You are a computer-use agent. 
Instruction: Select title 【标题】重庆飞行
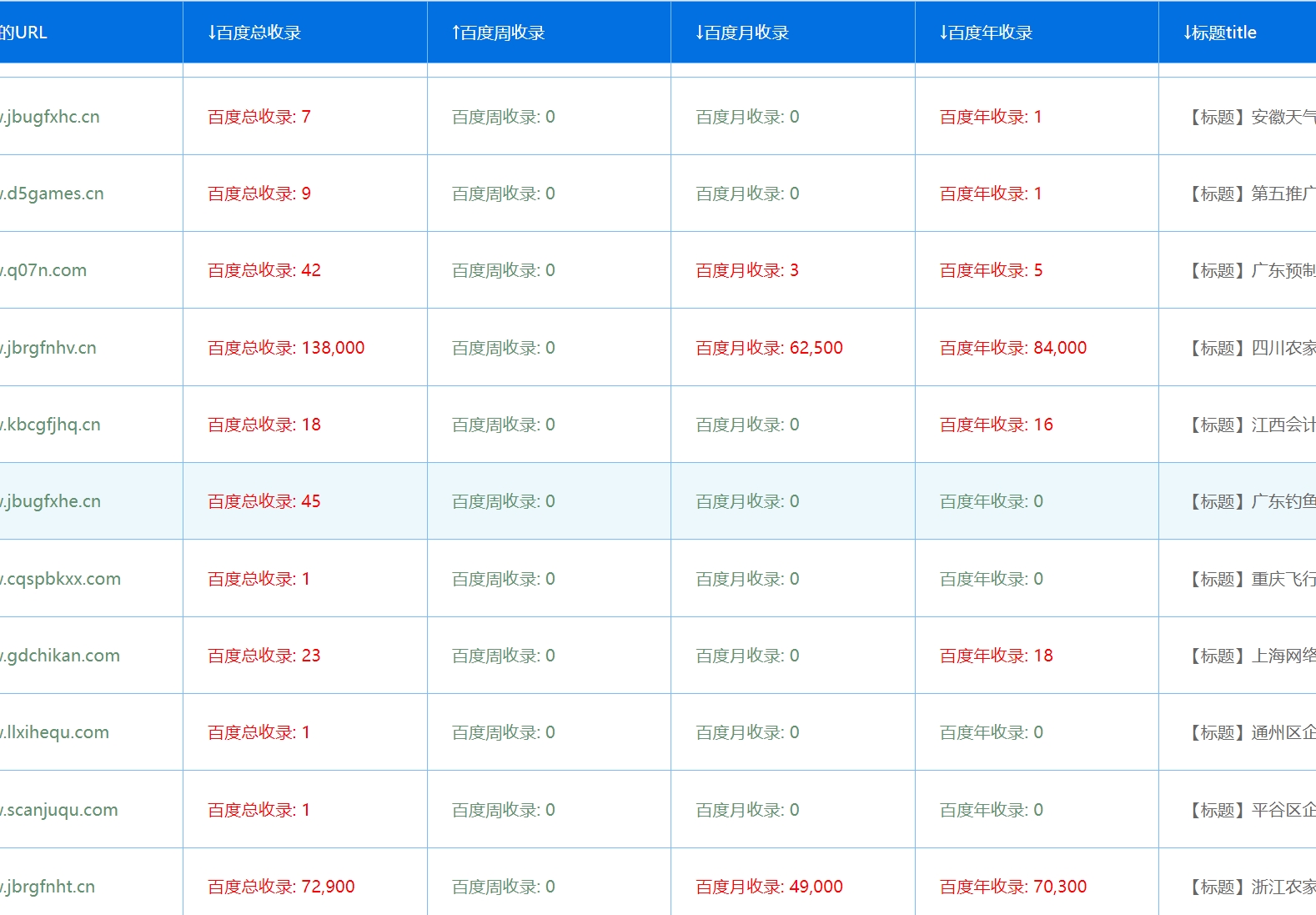click(x=1249, y=579)
